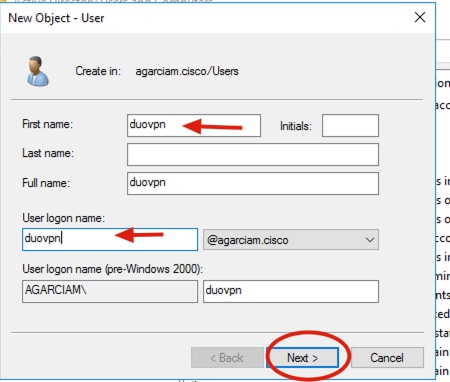Image resolution: width=450 pixels, height=382 pixels.
Task: Click the Cancel button
Action: point(387,358)
